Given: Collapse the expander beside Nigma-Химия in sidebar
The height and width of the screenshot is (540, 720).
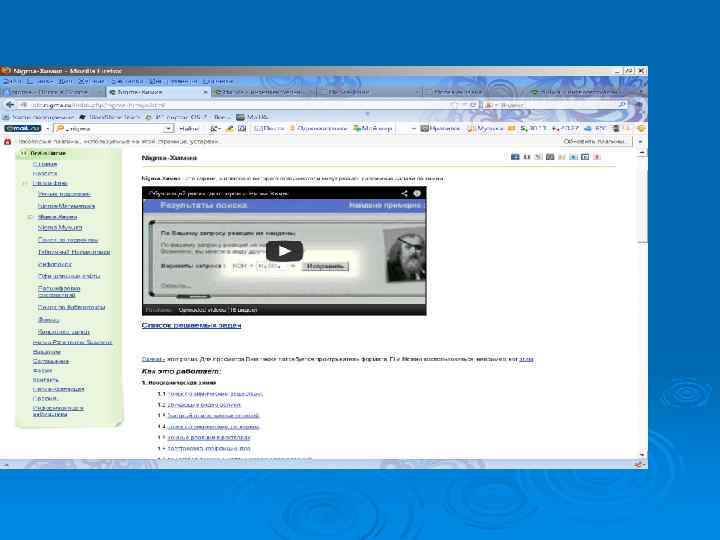Looking at the screenshot, I should (x=30, y=217).
